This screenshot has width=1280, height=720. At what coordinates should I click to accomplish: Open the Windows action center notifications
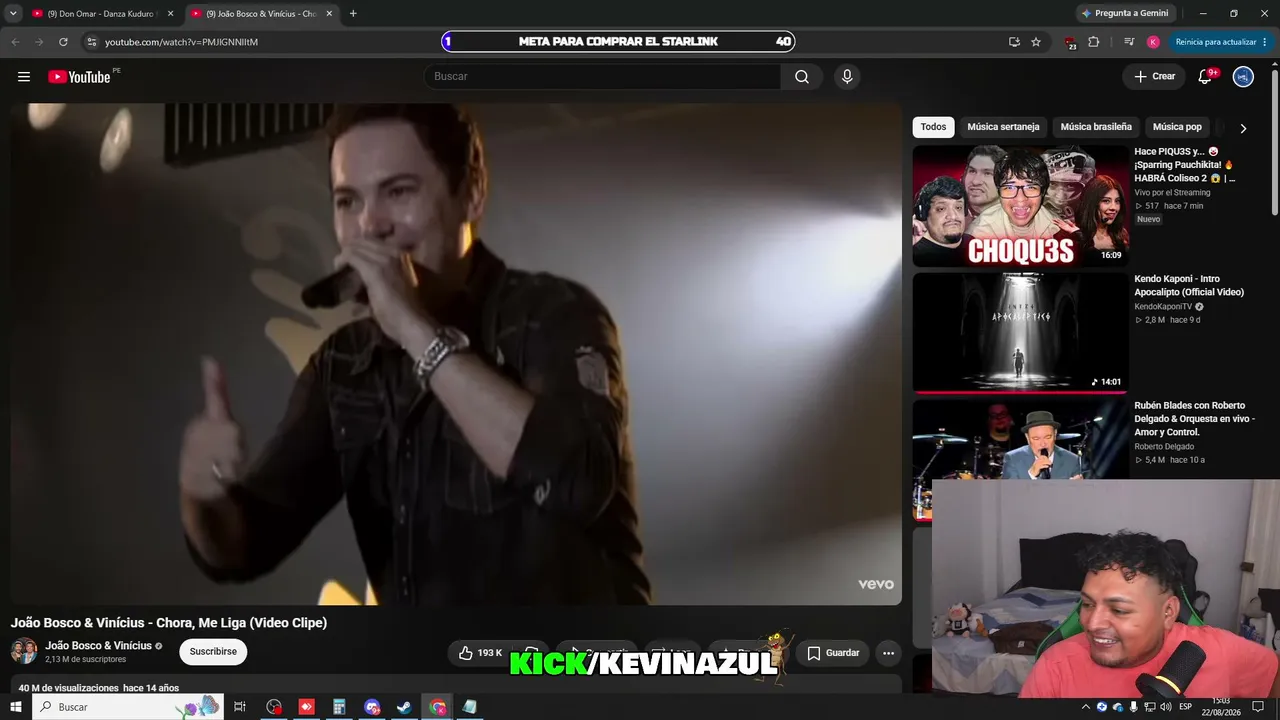[1258, 707]
